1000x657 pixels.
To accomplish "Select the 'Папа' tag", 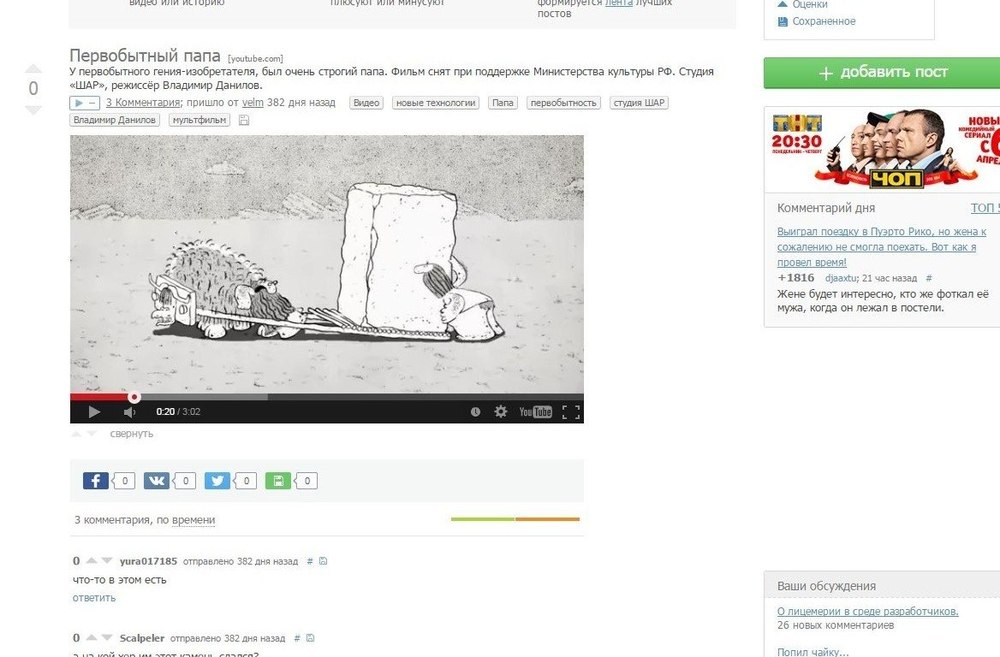I will (x=503, y=103).
